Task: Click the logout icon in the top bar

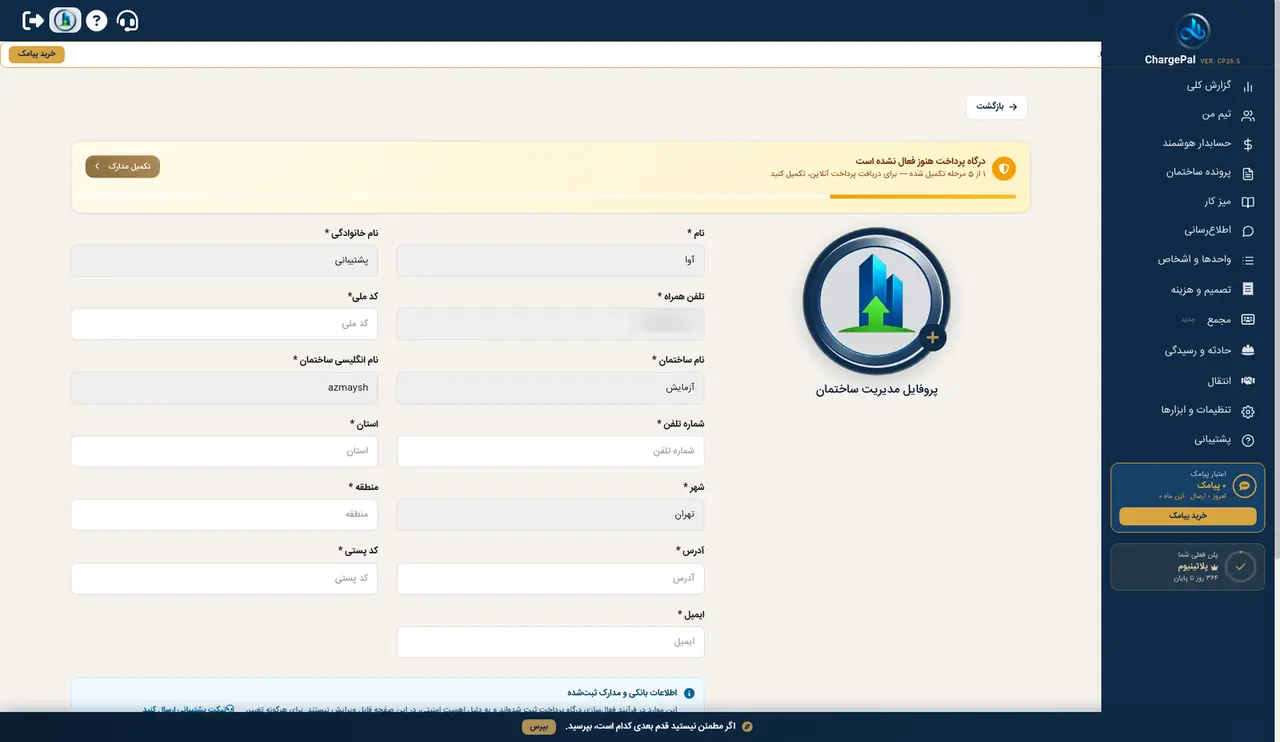Action: pyautogui.click(x=33, y=20)
